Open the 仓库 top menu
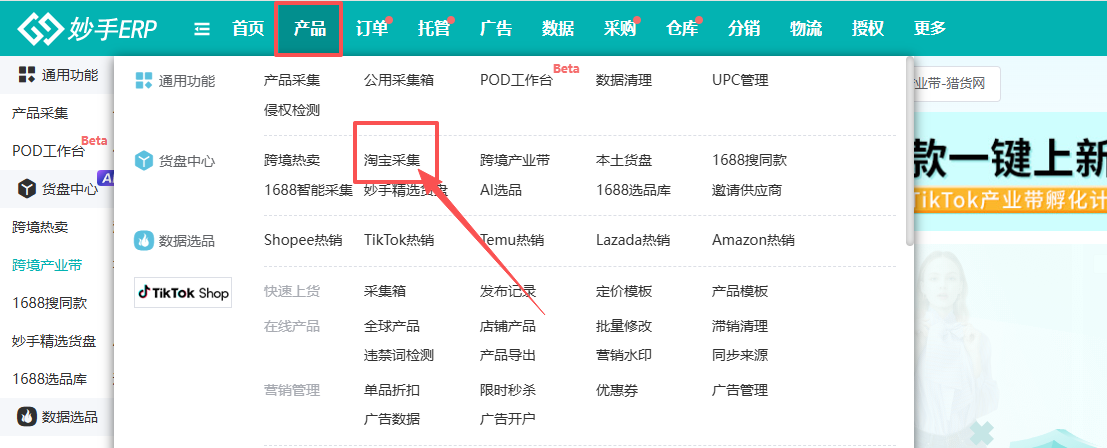This screenshot has height=448, width=1107. (x=682, y=29)
